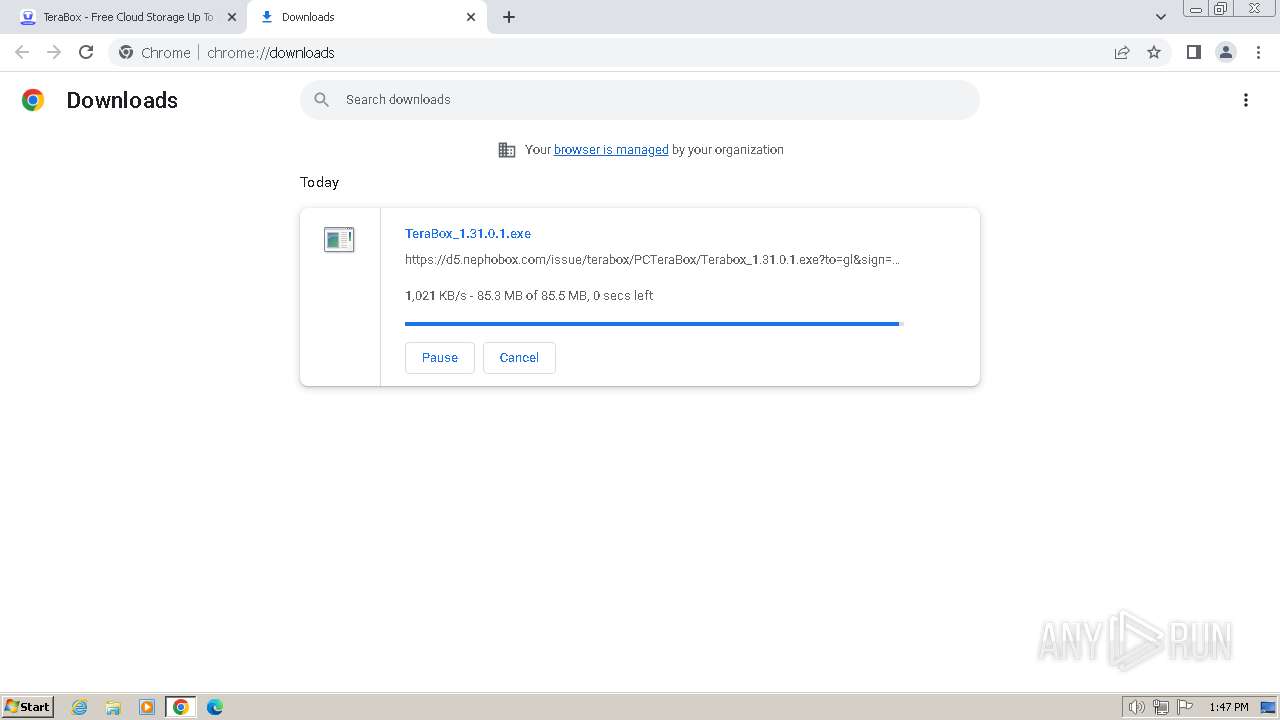The height and width of the screenshot is (720, 1280).
Task: Click the Show desktop tray icon
Action: (1268, 707)
